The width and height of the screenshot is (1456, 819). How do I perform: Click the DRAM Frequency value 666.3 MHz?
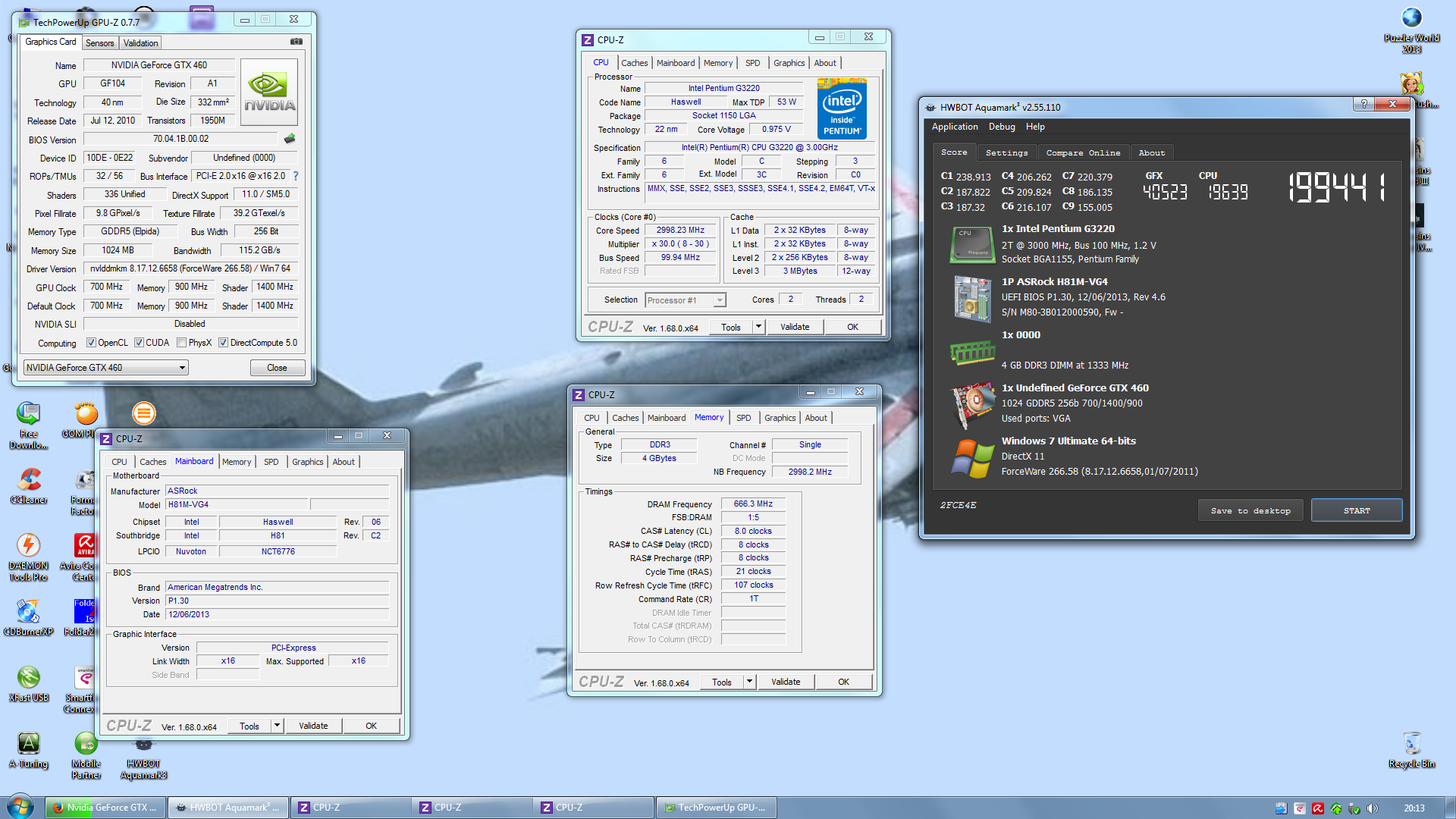753,504
